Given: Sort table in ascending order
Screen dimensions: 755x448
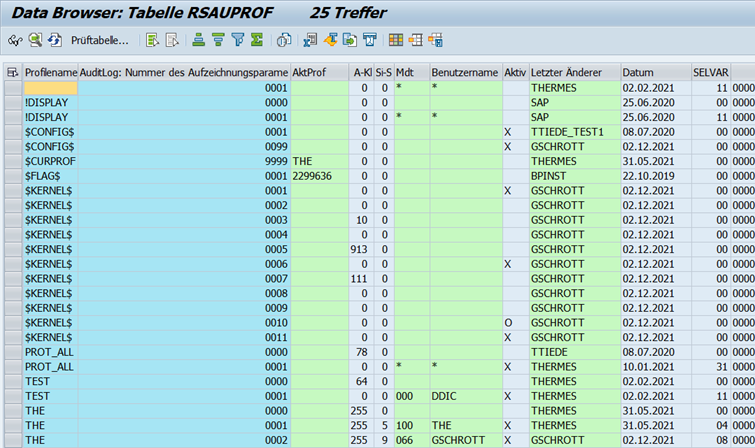Looking at the screenshot, I should click(199, 41).
